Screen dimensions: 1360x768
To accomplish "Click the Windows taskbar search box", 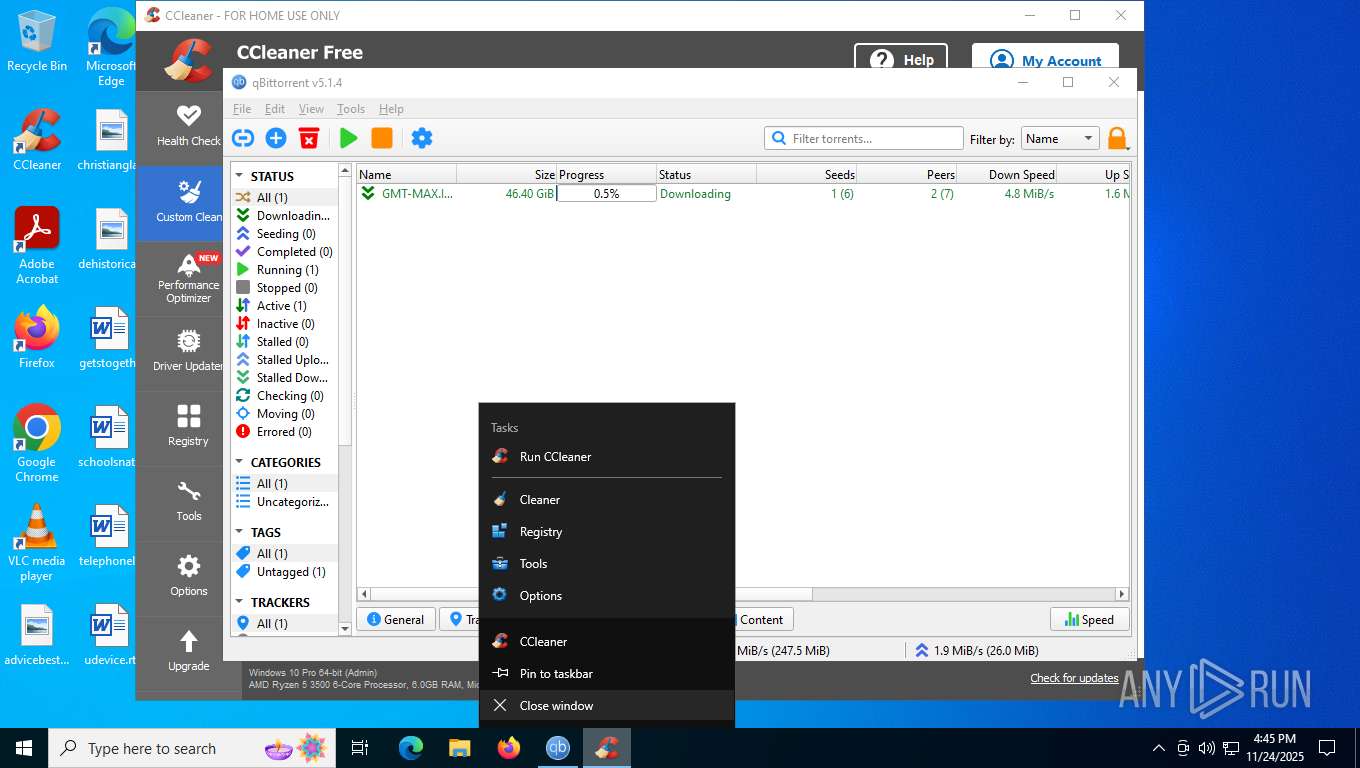I will [x=192, y=748].
